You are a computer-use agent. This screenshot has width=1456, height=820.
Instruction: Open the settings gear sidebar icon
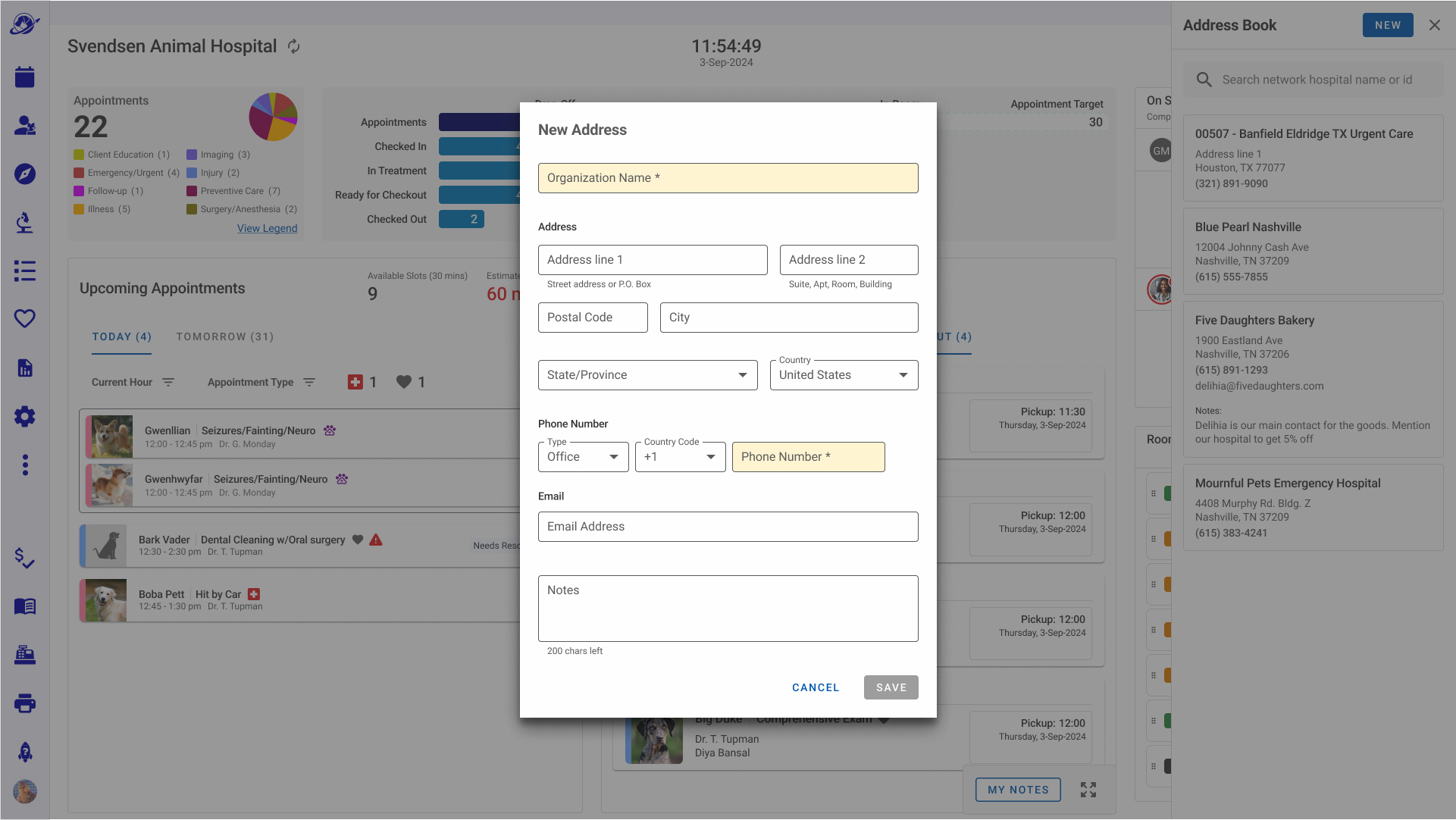25,416
